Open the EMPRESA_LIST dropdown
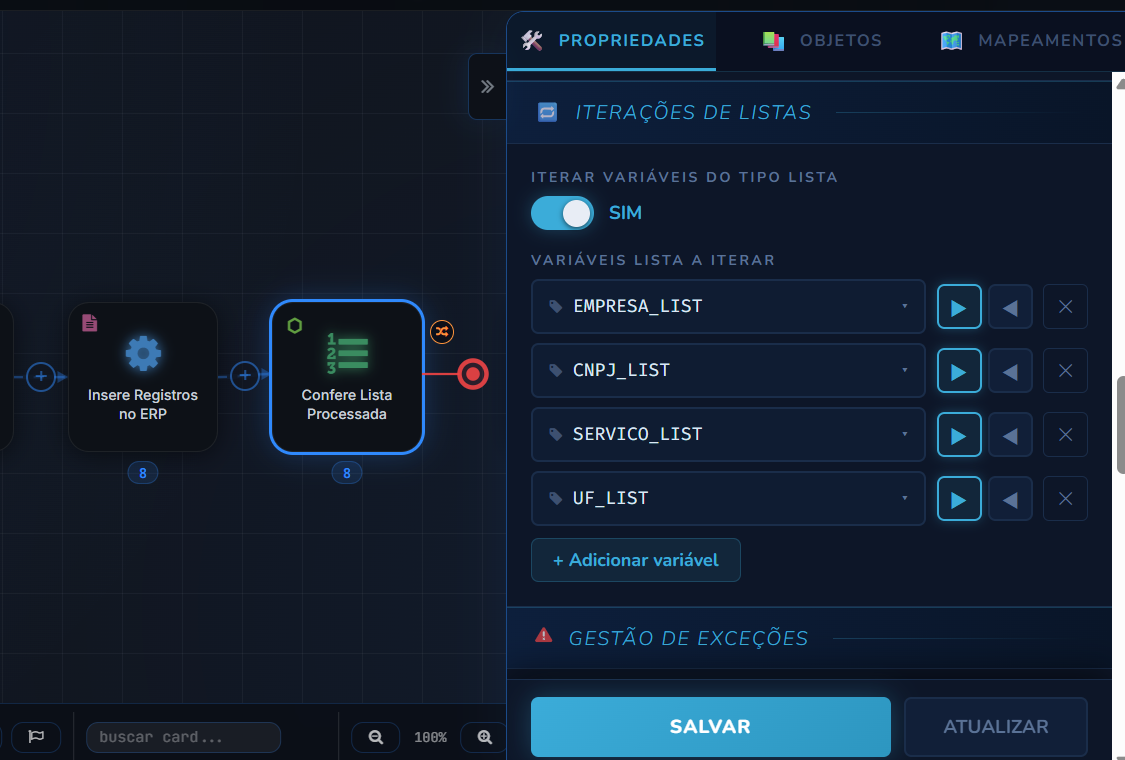Viewport: 1125px width, 760px height. (x=728, y=306)
